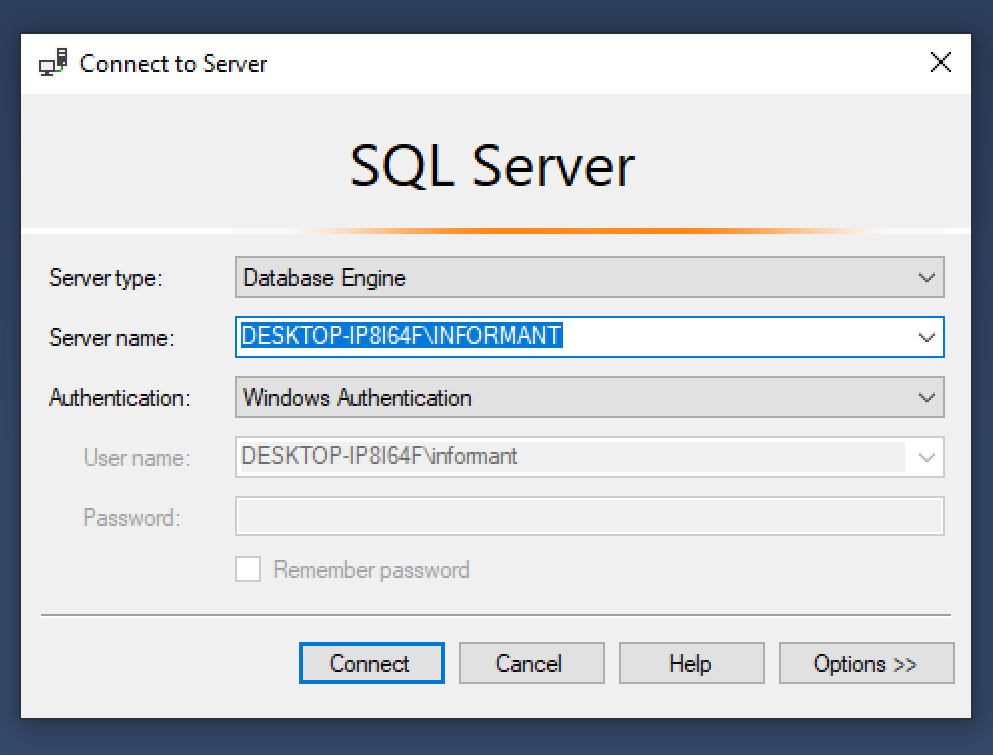Screen dimensions: 993x755
Task: Click the Password field
Action: 590,516
